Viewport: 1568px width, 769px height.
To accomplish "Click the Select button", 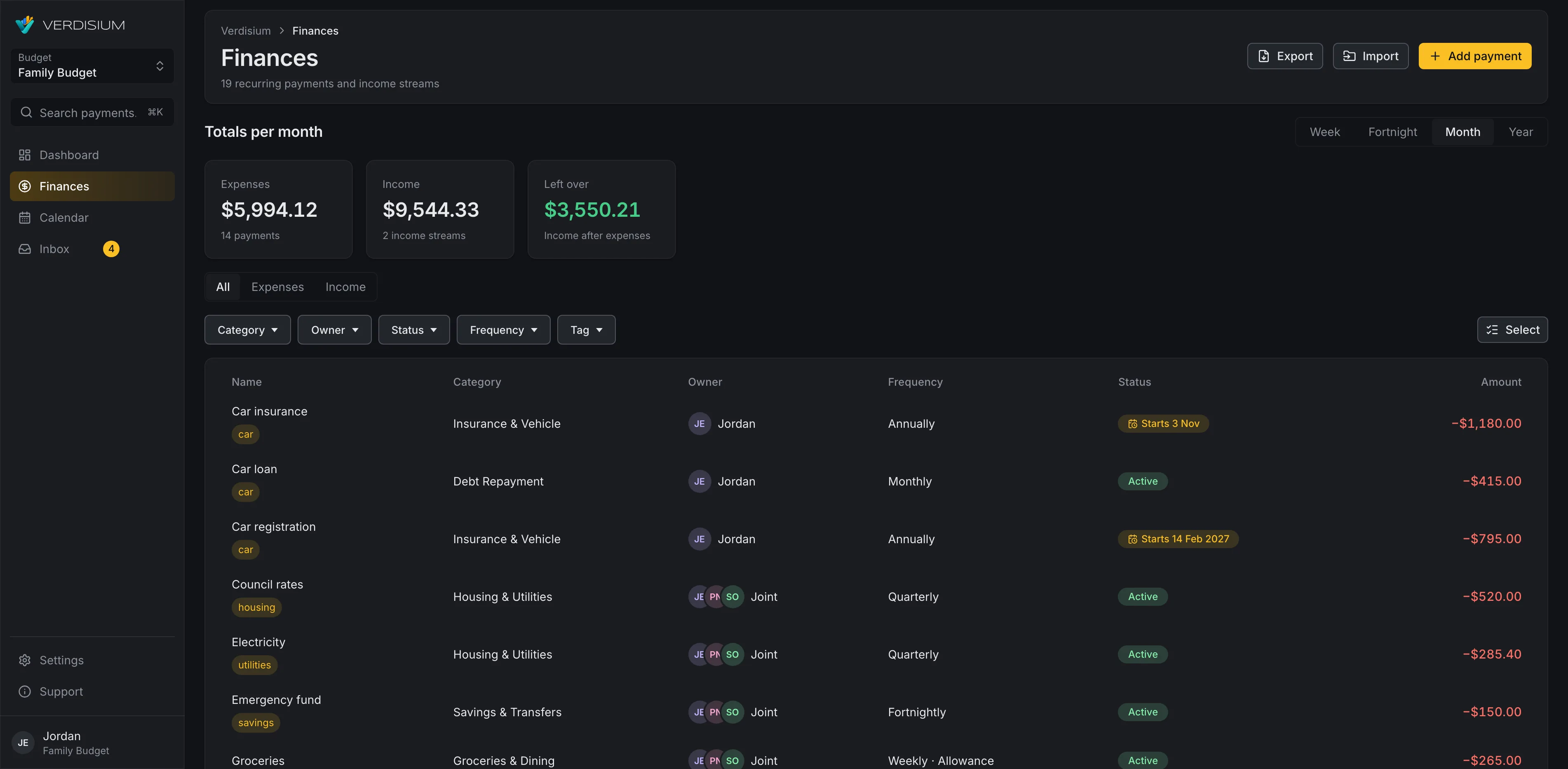I will (x=1512, y=330).
